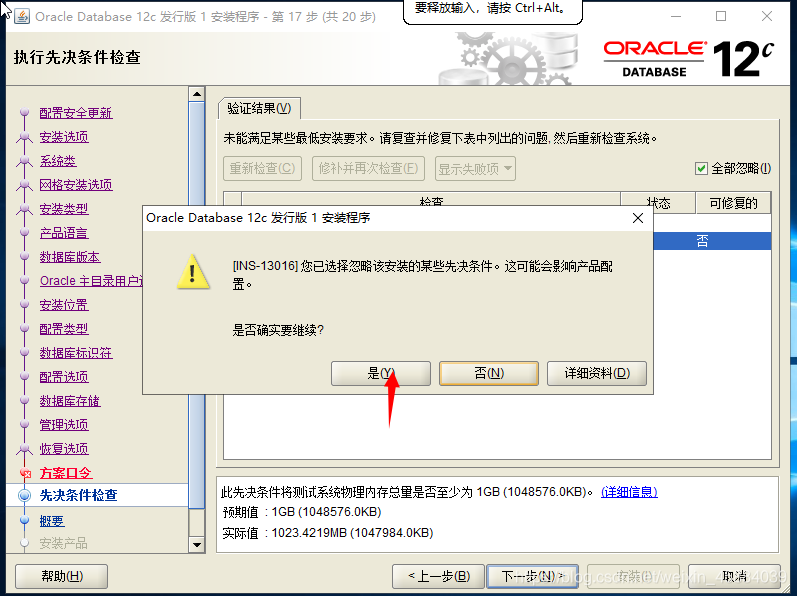Screen dimensions: 797x596
Task: Go to 恢复选项 step
Action: [64, 449]
